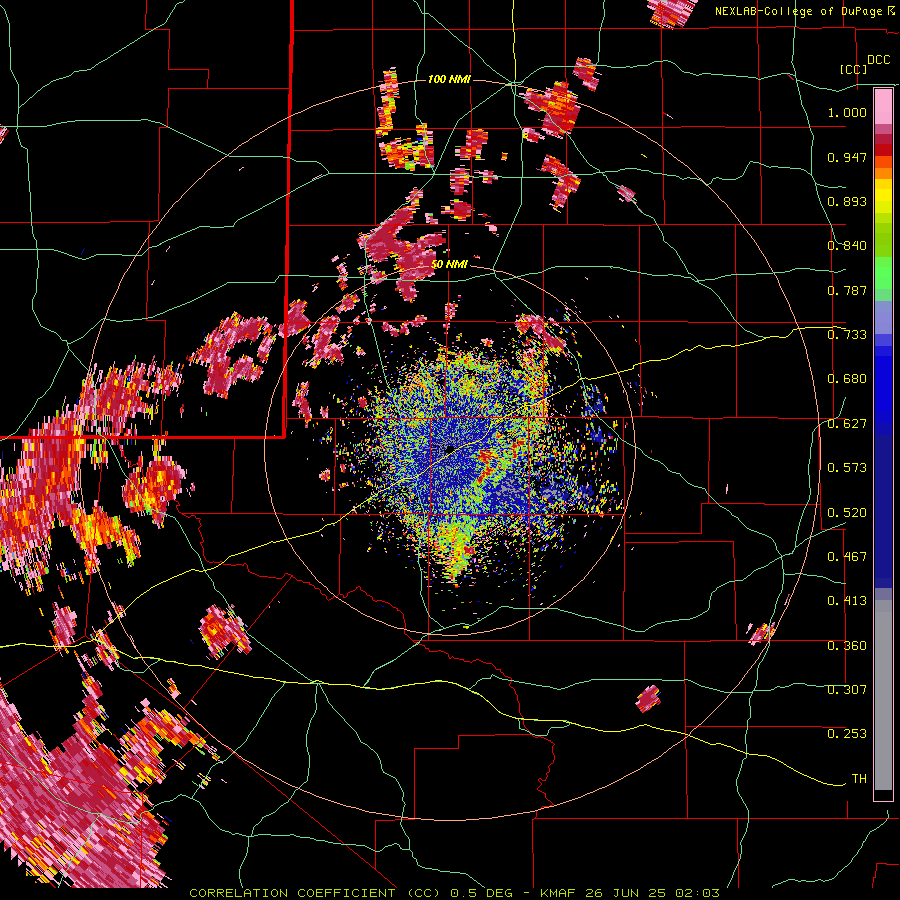Image resolution: width=900 pixels, height=900 pixels.
Task: Select the 0.680 scale value
Action: click(847, 379)
